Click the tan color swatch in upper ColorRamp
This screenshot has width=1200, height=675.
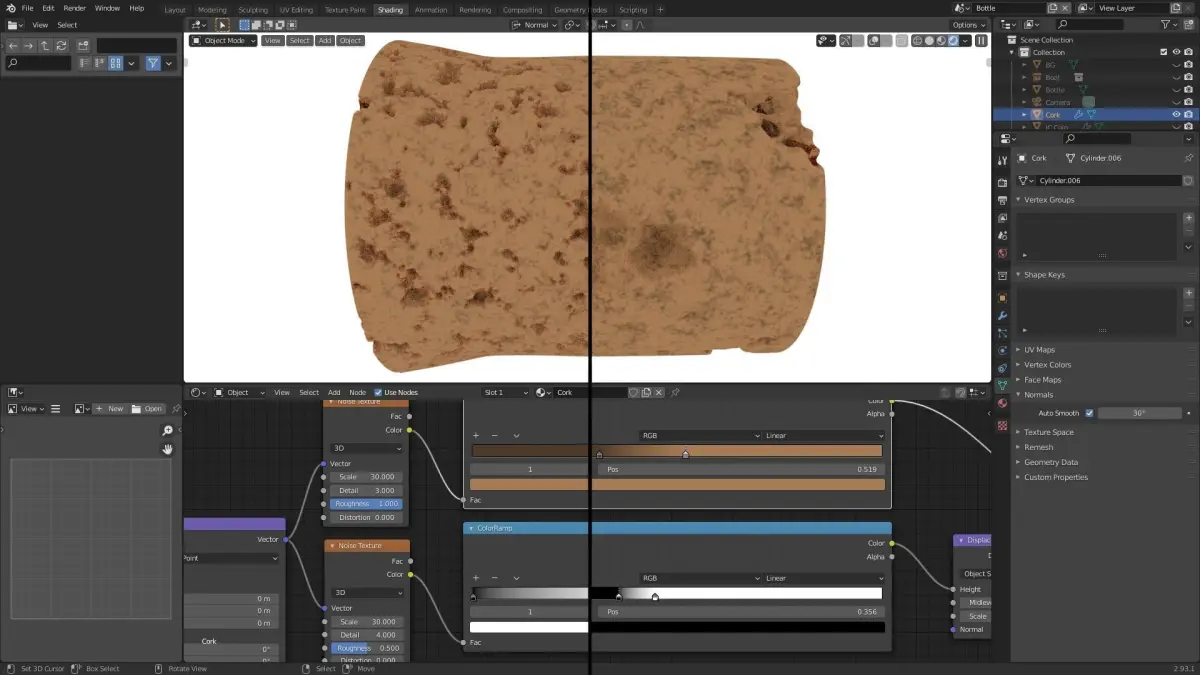tap(678, 484)
